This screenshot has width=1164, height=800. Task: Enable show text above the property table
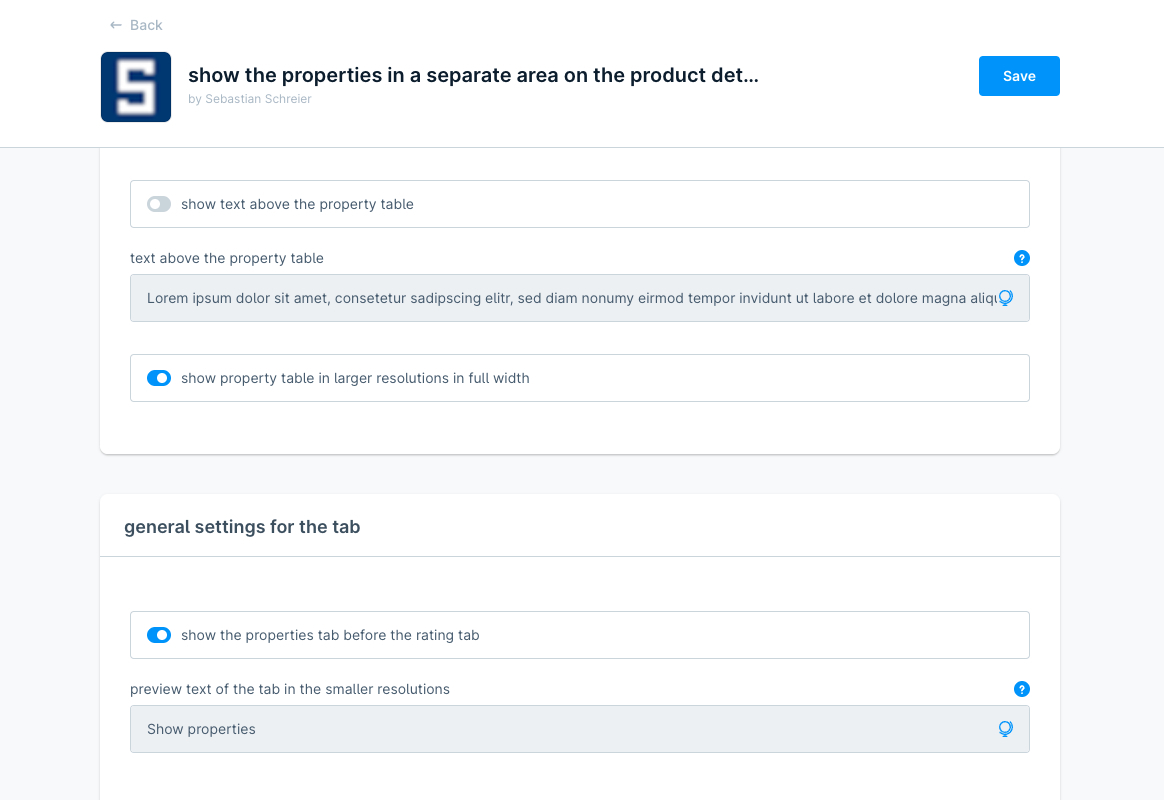click(159, 204)
